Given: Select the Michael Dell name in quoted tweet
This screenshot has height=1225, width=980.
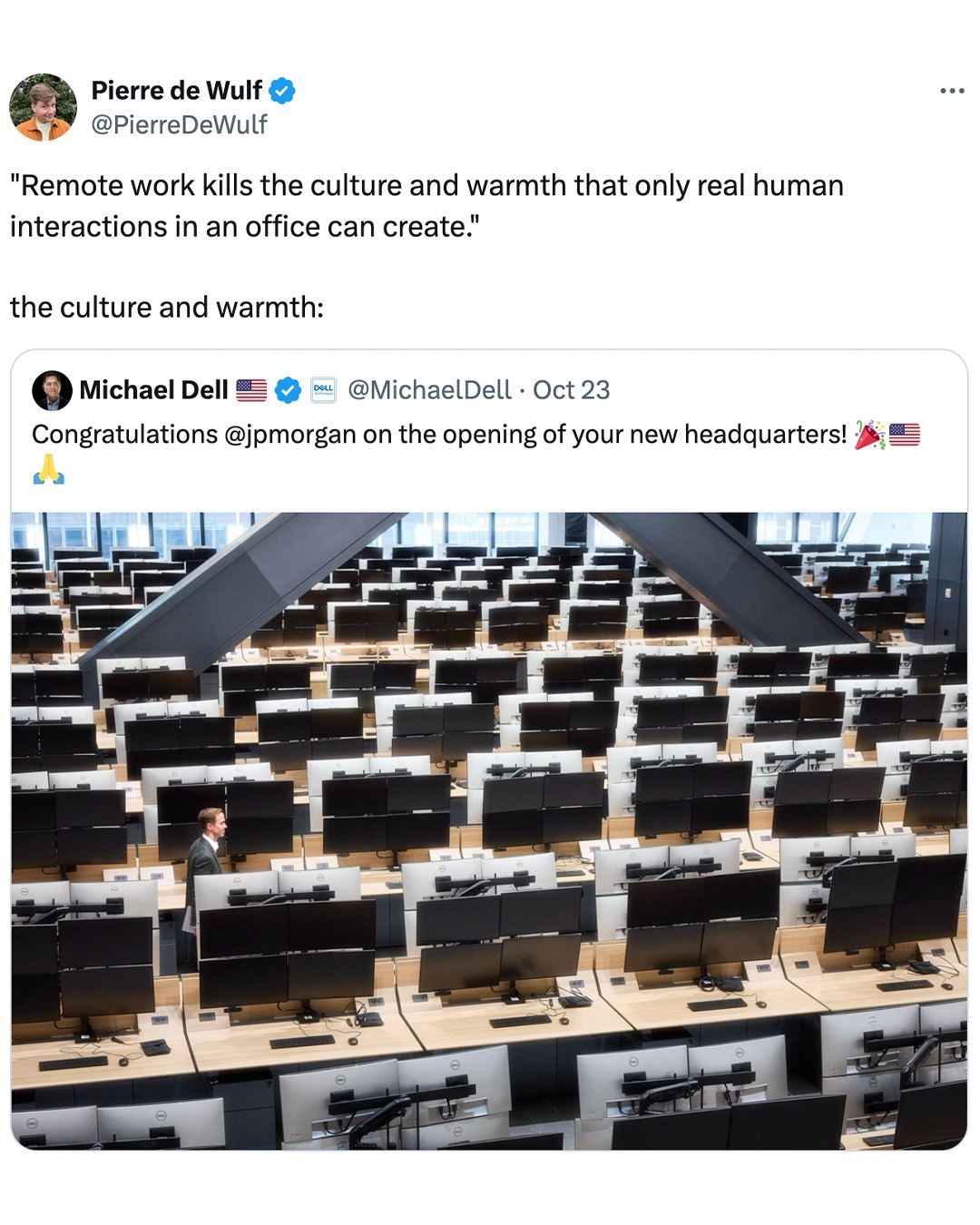Looking at the screenshot, I should pyautogui.click(x=153, y=390).
